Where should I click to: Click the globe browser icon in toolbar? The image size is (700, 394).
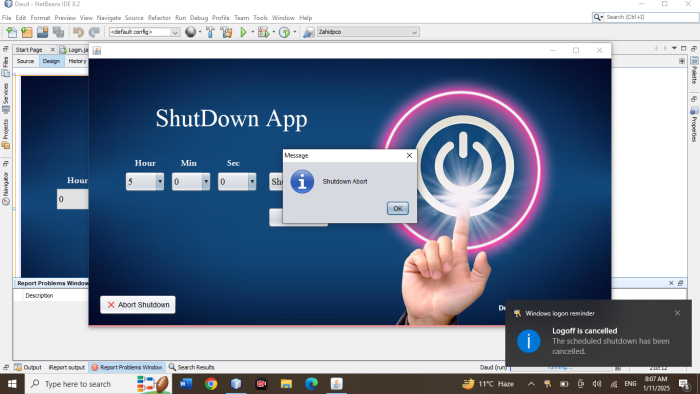(x=191, y=32)
